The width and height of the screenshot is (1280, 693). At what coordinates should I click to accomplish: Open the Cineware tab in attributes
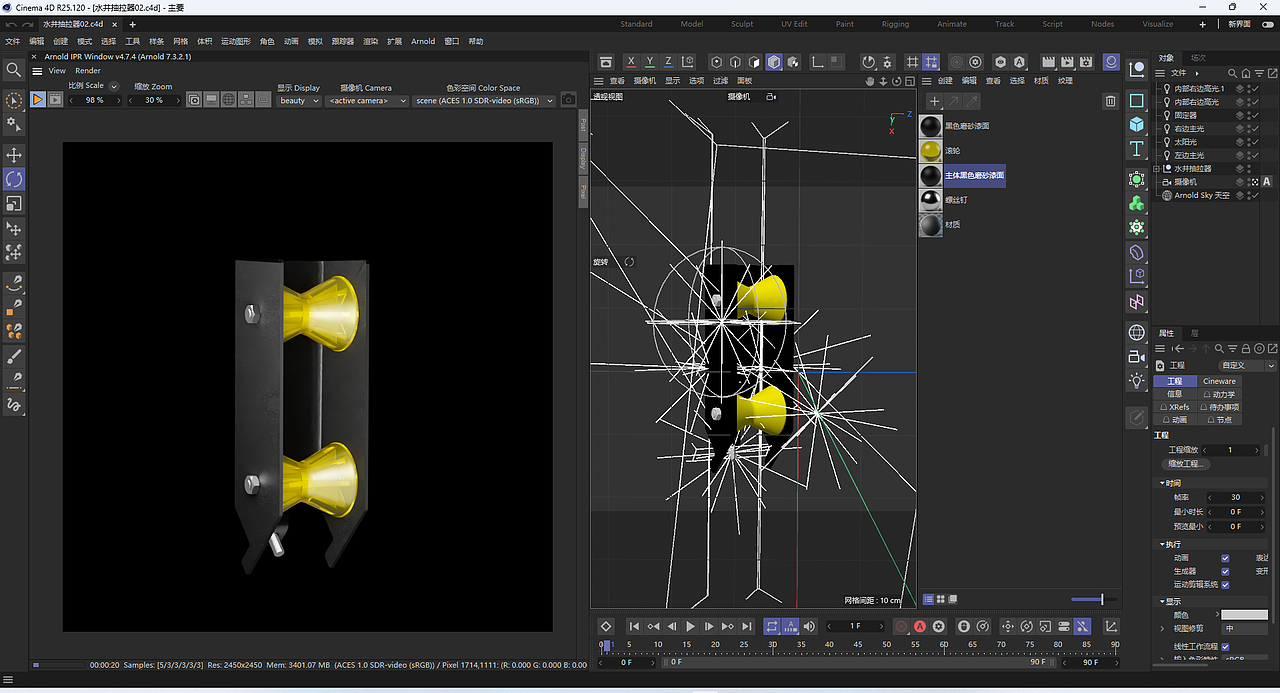coord(1219,381)
